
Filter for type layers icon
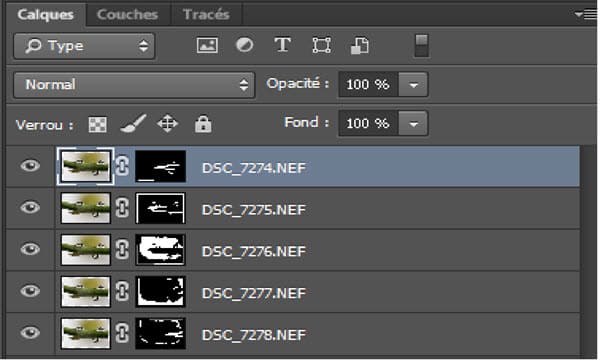[282, 45]
